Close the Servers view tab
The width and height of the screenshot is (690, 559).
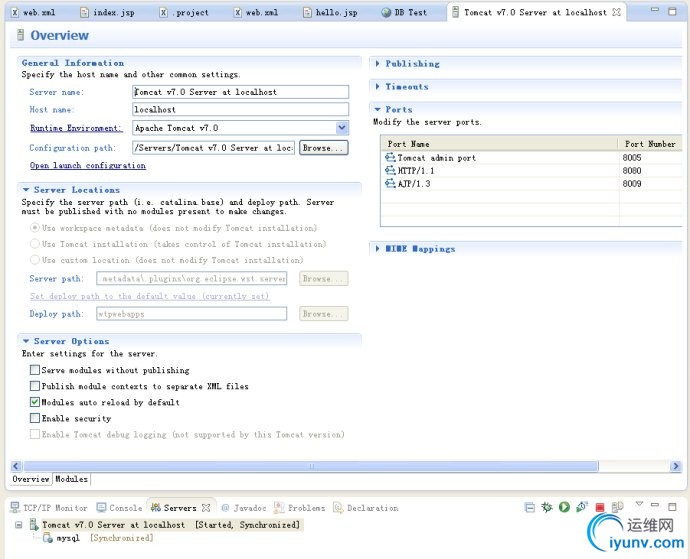point(206,508)
